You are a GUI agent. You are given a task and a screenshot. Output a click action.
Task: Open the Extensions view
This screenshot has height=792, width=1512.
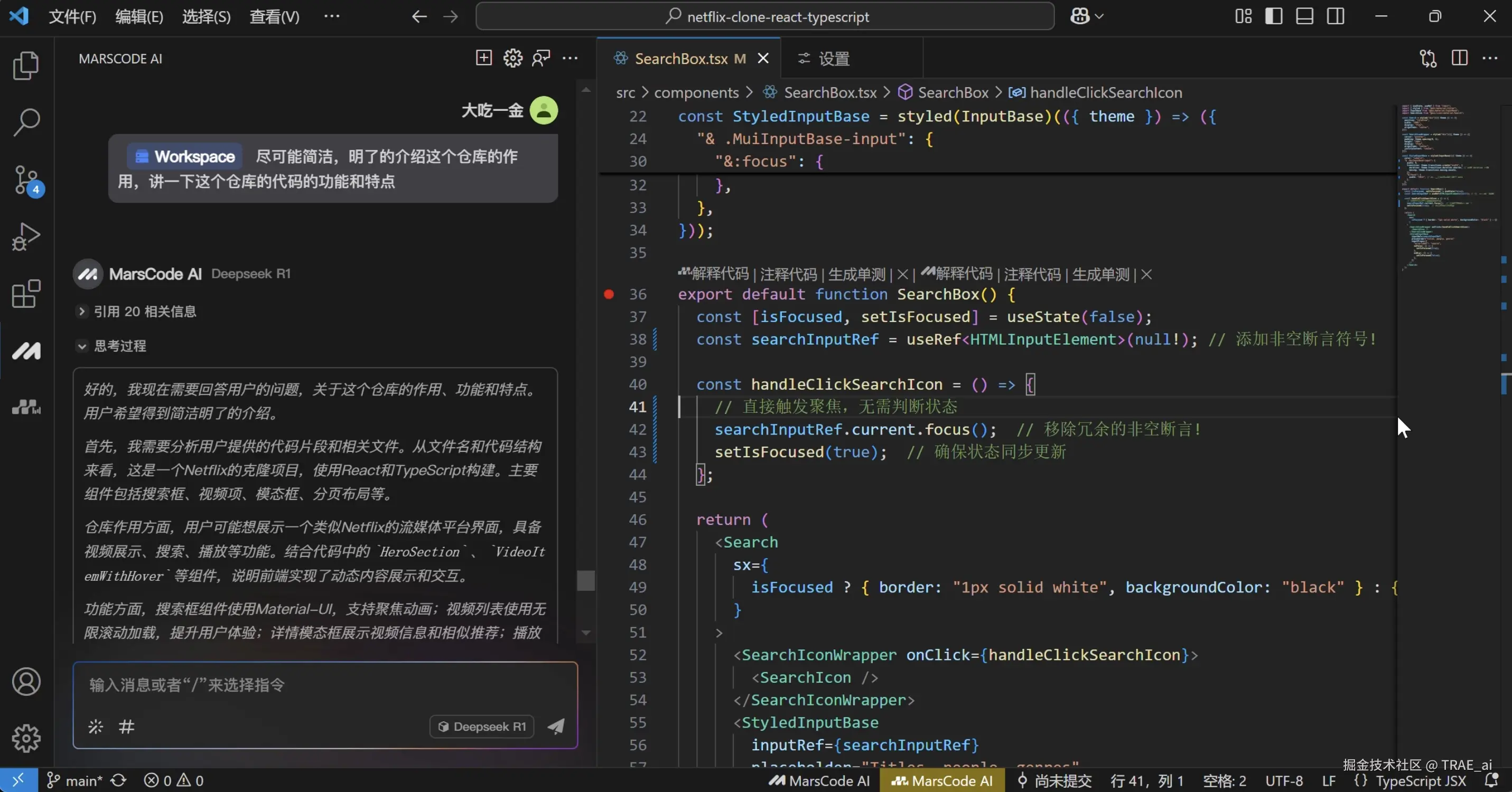pyautogui.click(x=26, y=294)
